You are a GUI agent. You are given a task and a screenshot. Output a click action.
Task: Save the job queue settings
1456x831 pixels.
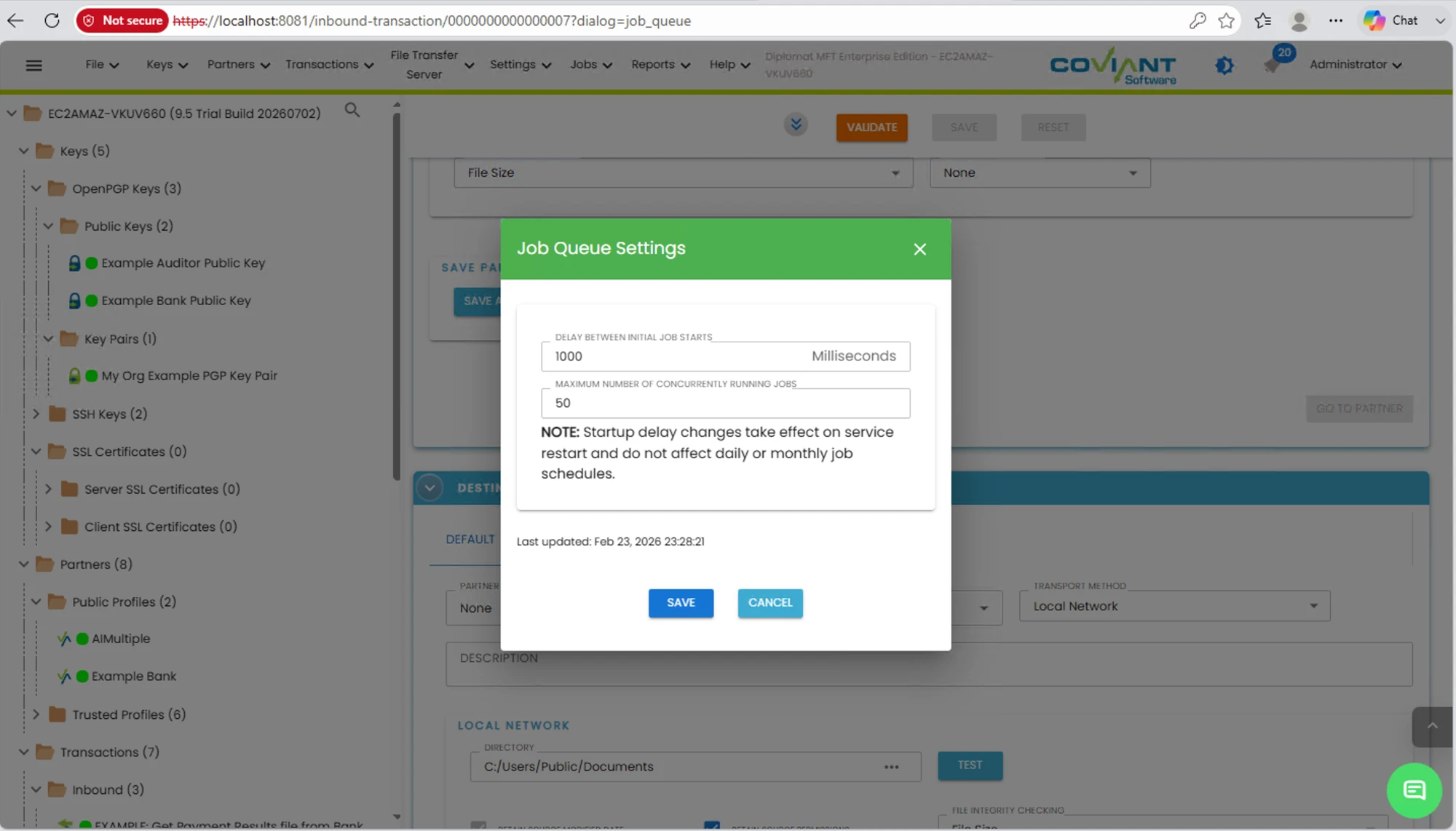[681, 603]
